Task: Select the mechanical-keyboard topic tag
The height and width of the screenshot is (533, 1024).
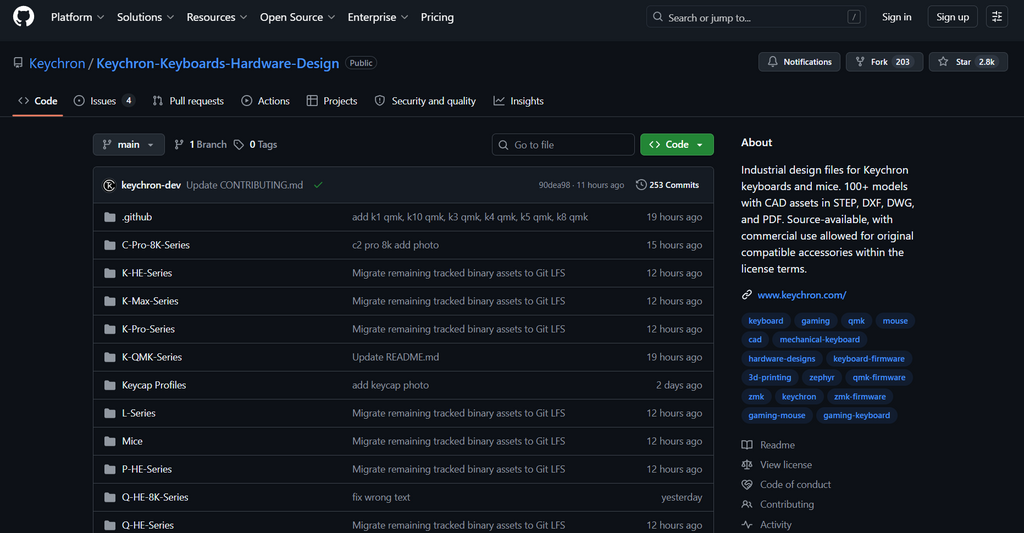Action: tap(819, 340)
